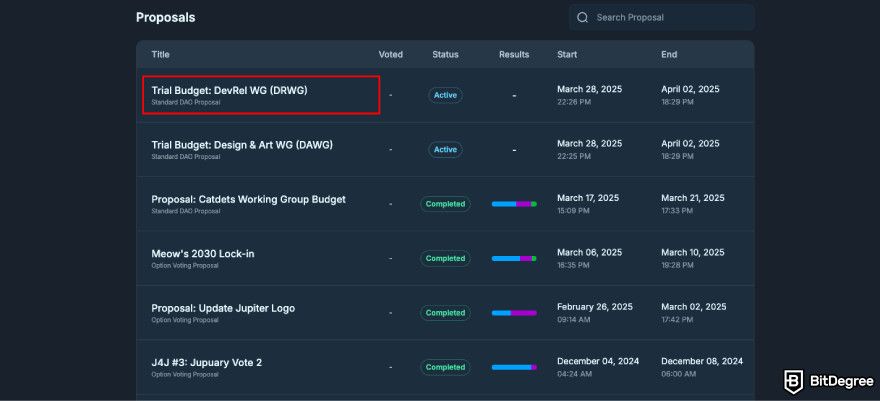The width and height of the screenshot is (880, 401).
Task: Click end date April 02, 2025 of DevRel row
Action: (x=690, y=89)
